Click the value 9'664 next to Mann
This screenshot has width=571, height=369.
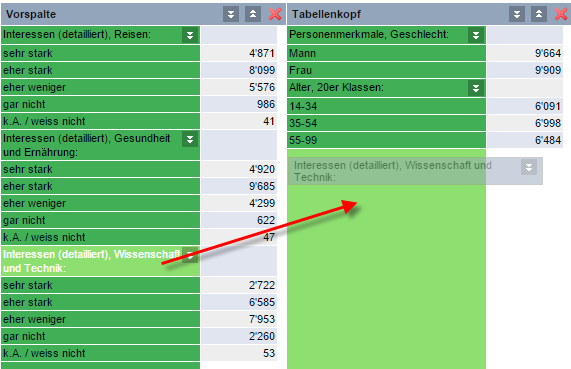click(x=547, y=53)
